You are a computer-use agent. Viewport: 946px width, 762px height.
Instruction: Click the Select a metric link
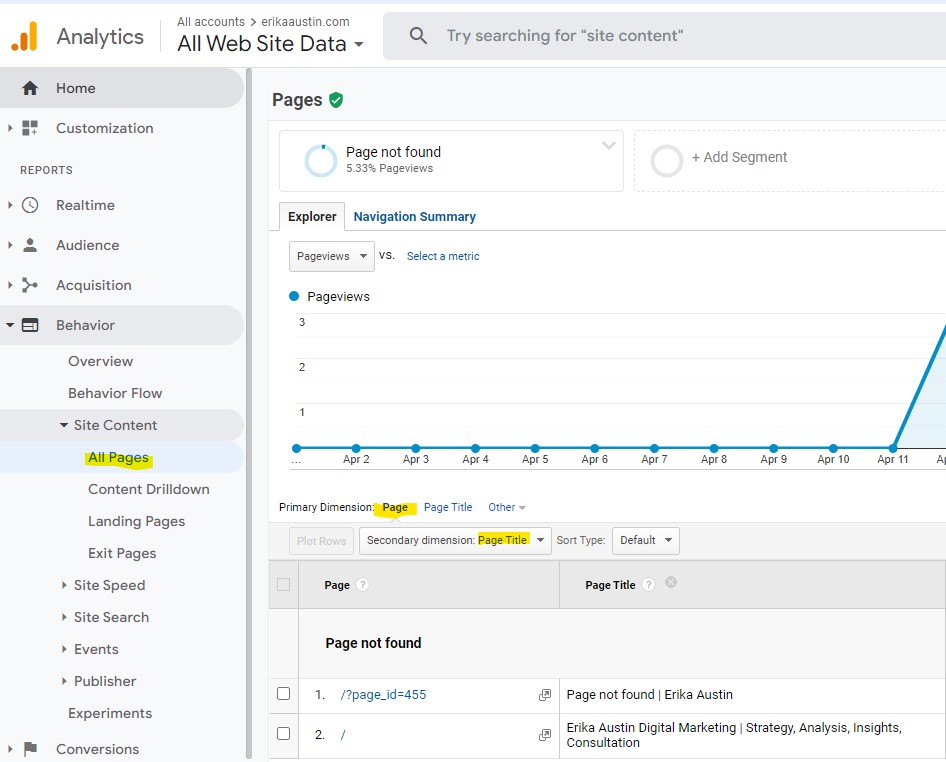[443, 256]
